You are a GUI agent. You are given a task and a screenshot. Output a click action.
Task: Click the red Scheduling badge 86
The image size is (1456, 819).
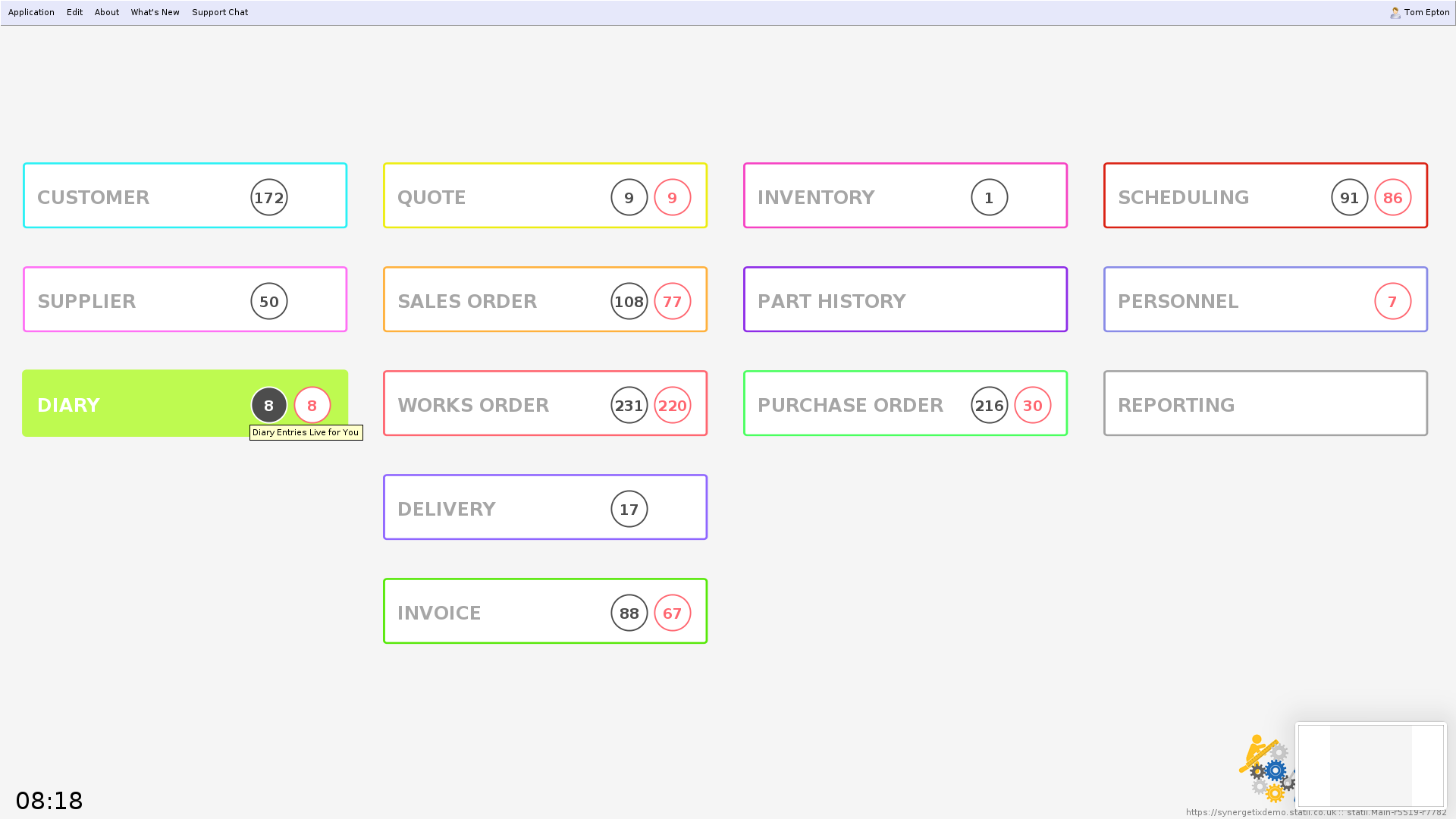[x=1392, y=198]
